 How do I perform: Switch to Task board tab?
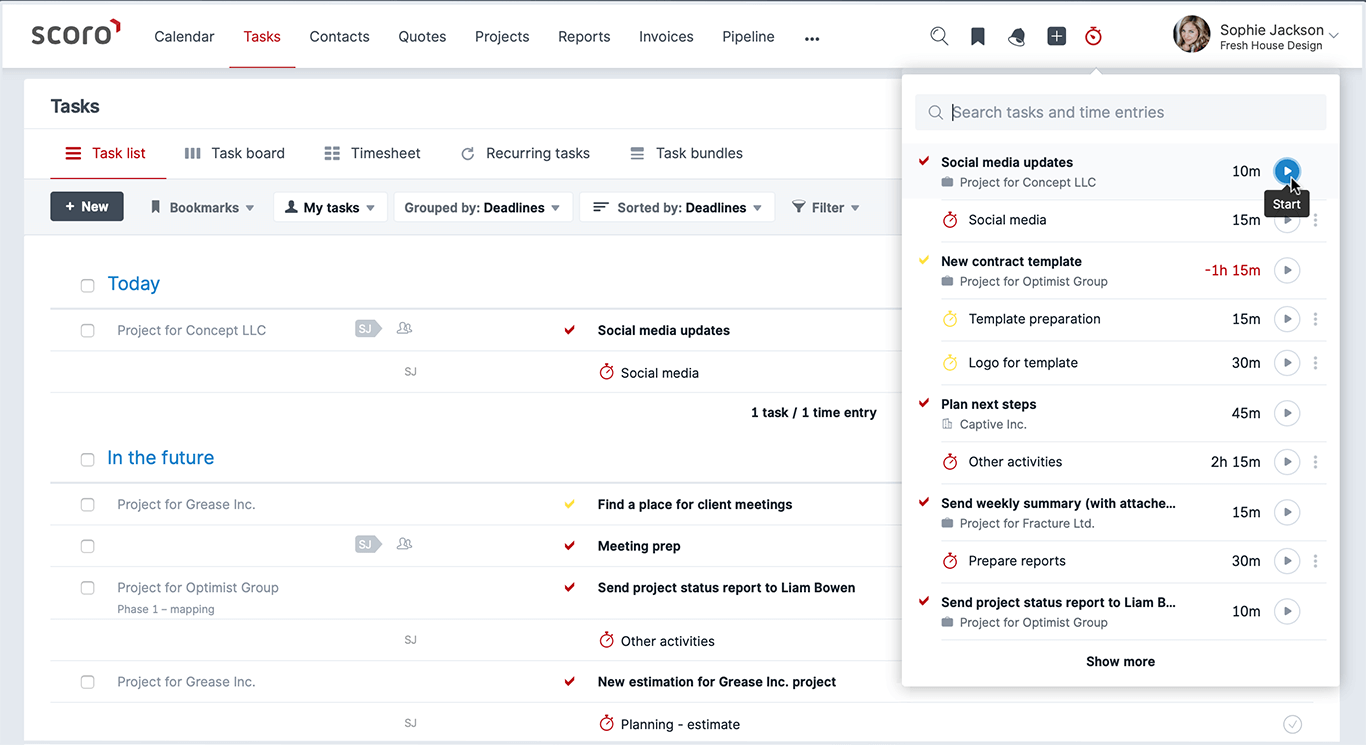[x=235, y=153]
